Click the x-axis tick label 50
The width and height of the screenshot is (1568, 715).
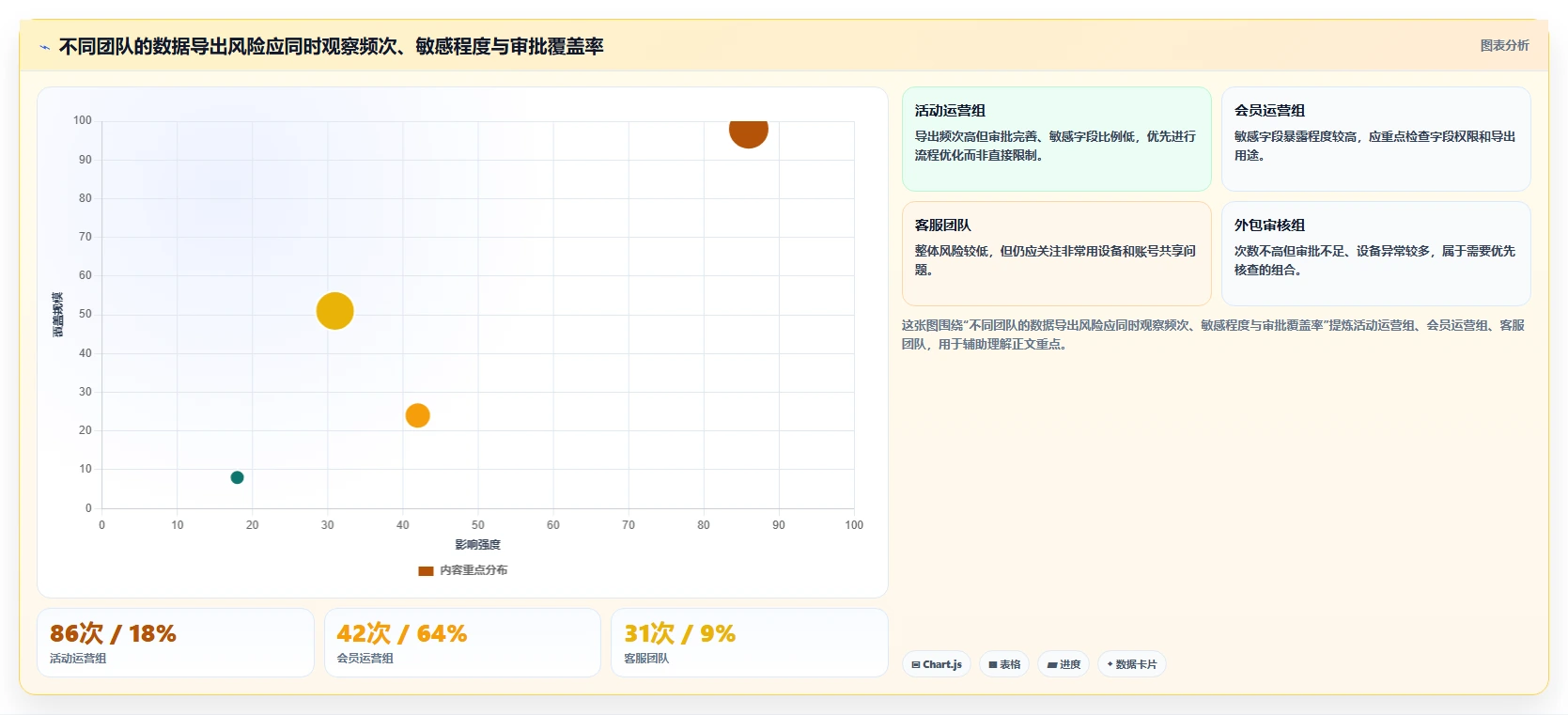point(478,525)
